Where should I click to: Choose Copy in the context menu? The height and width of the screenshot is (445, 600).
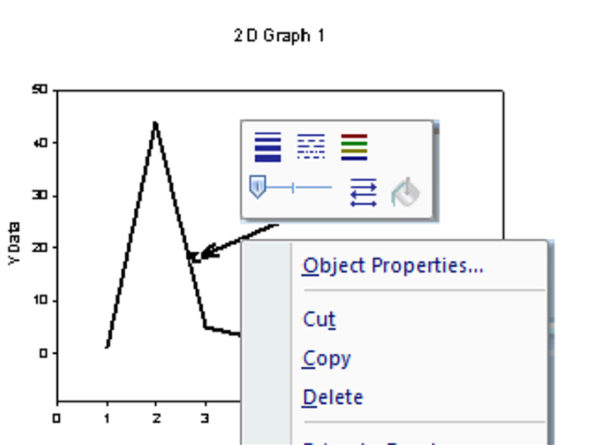tap(326, 358)
